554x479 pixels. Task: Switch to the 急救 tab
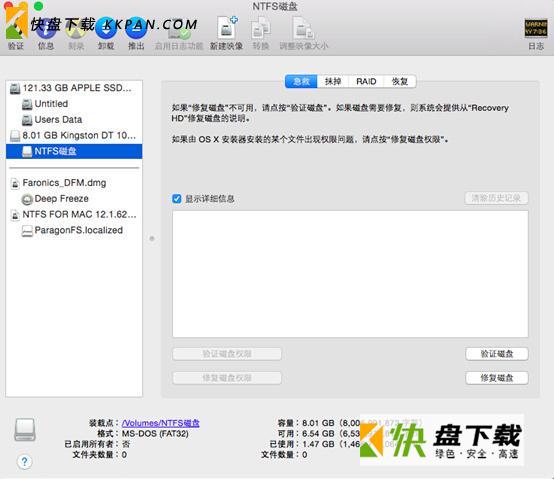tap(301, 82)
